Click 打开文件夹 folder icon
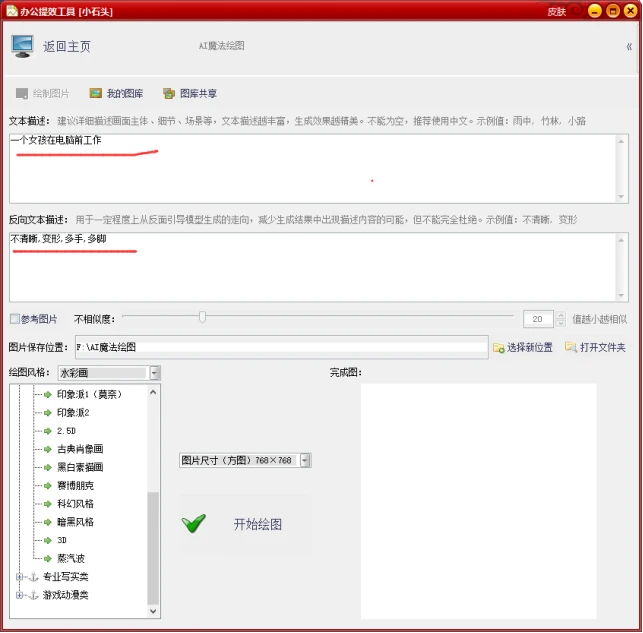 pos(571,347)
